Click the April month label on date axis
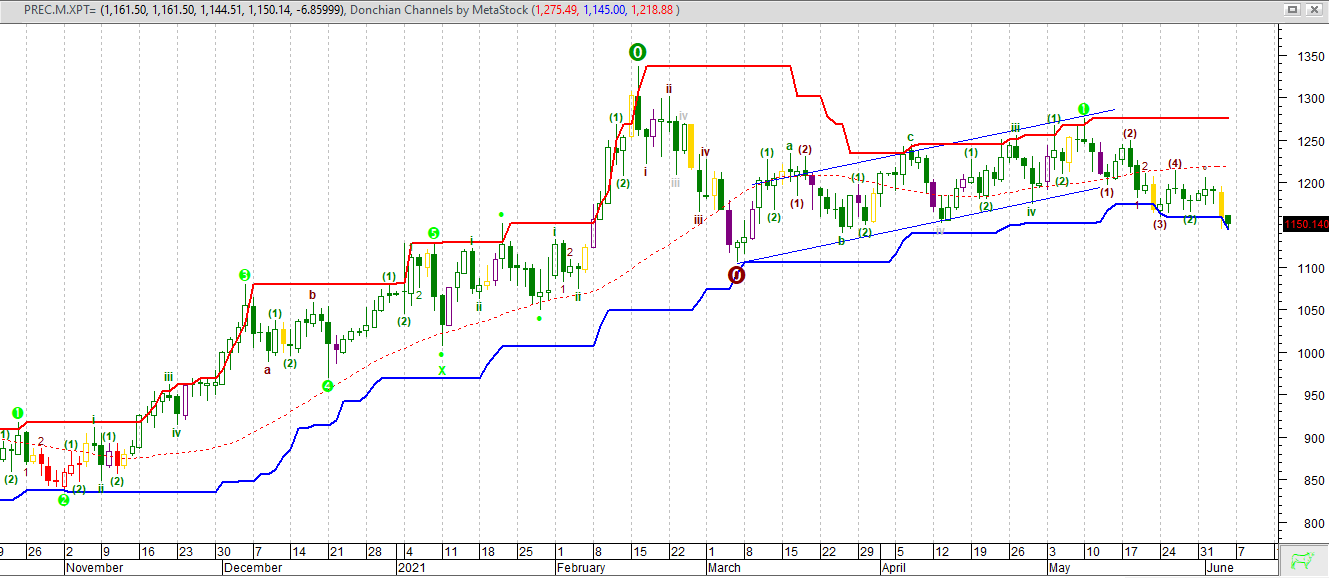The width and height of the screenshot is (1329, 578). [896, 568]
